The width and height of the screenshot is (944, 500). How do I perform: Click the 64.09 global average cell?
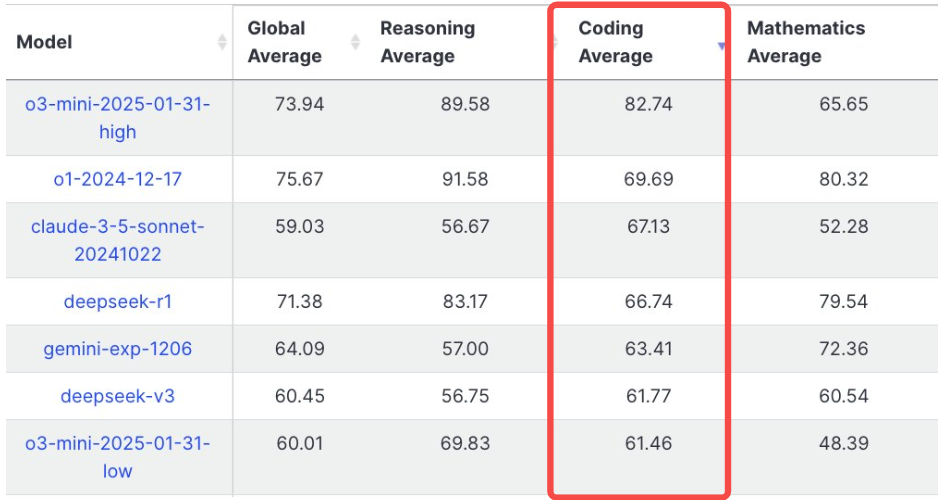pos(299,349)
